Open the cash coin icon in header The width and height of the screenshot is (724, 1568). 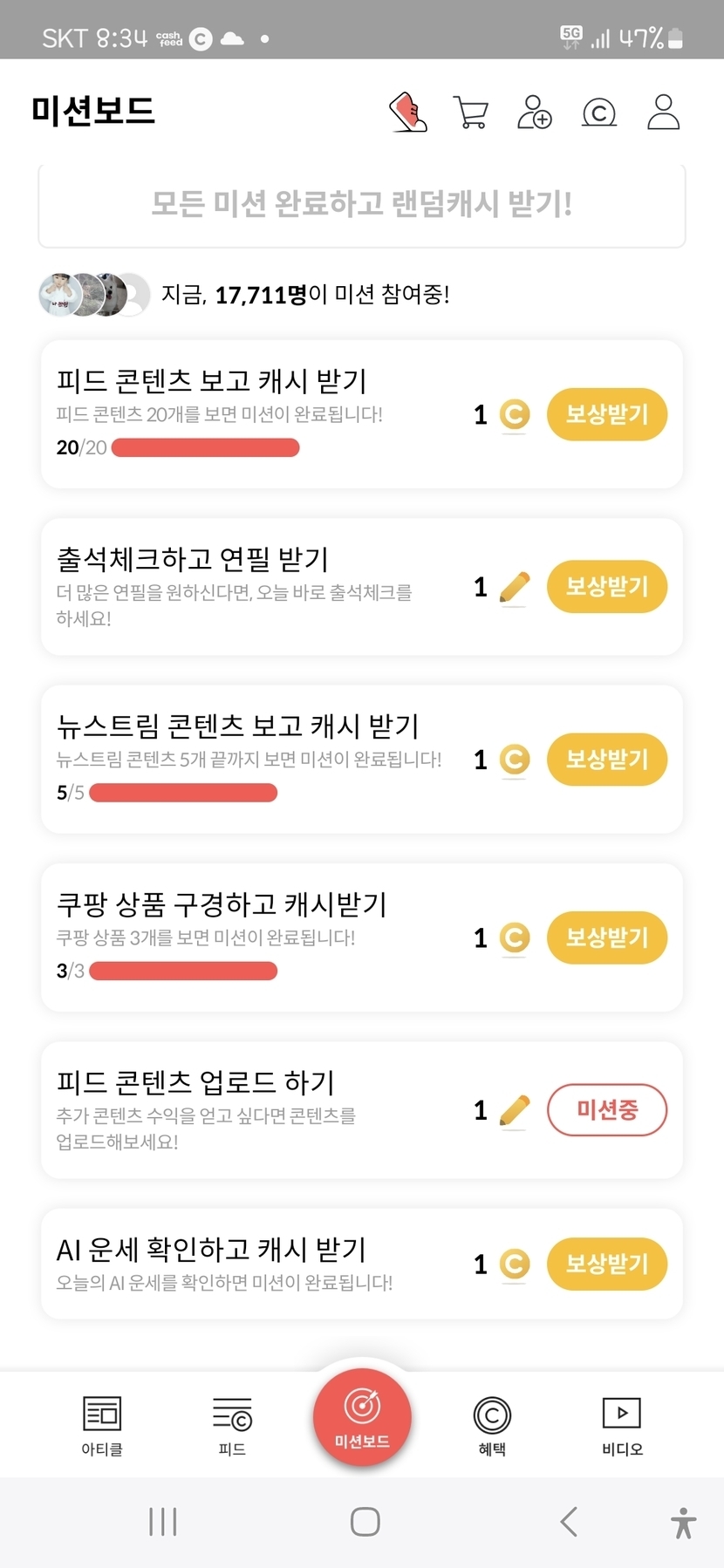598,112
